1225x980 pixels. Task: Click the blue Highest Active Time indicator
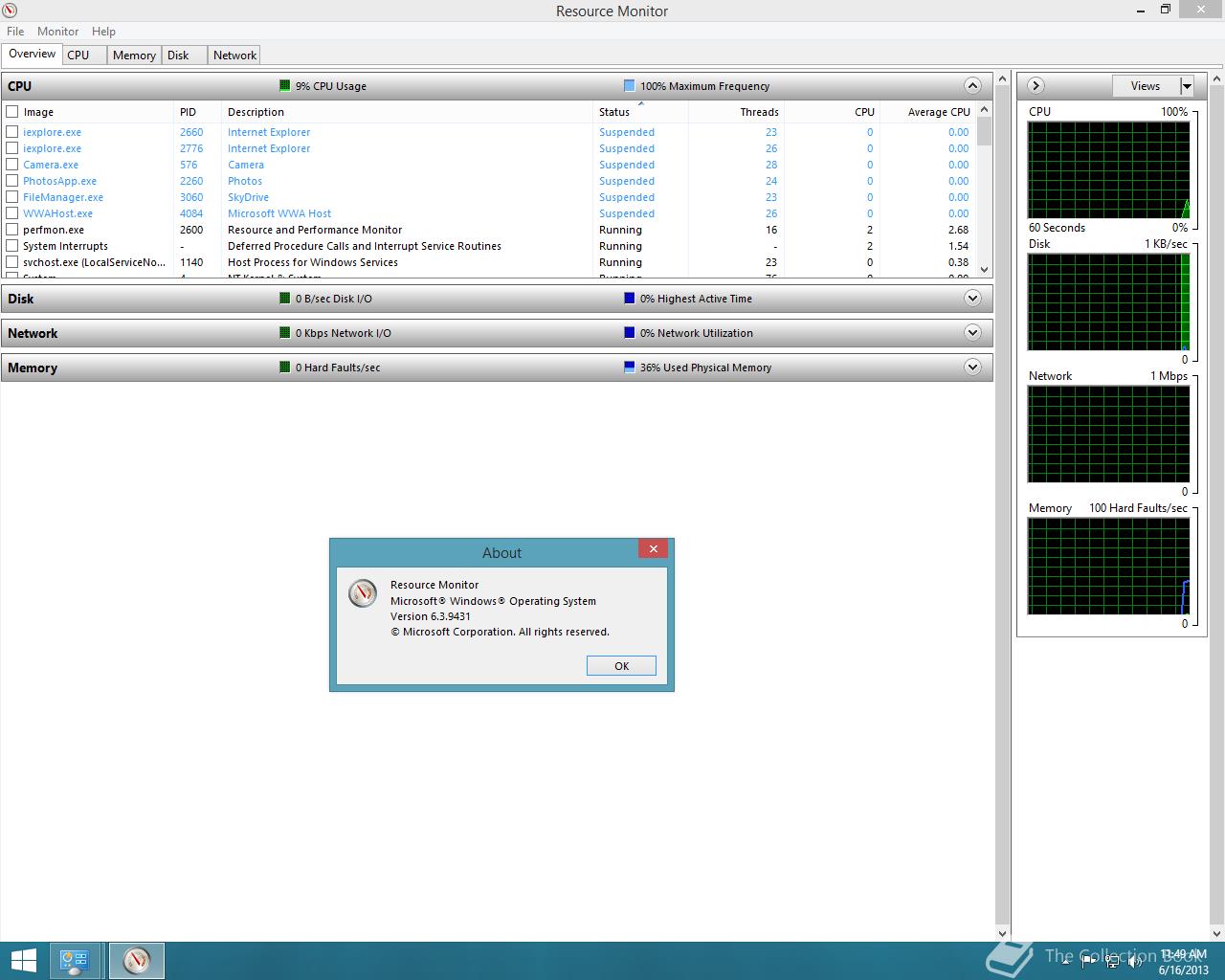[x=629, y=299]
